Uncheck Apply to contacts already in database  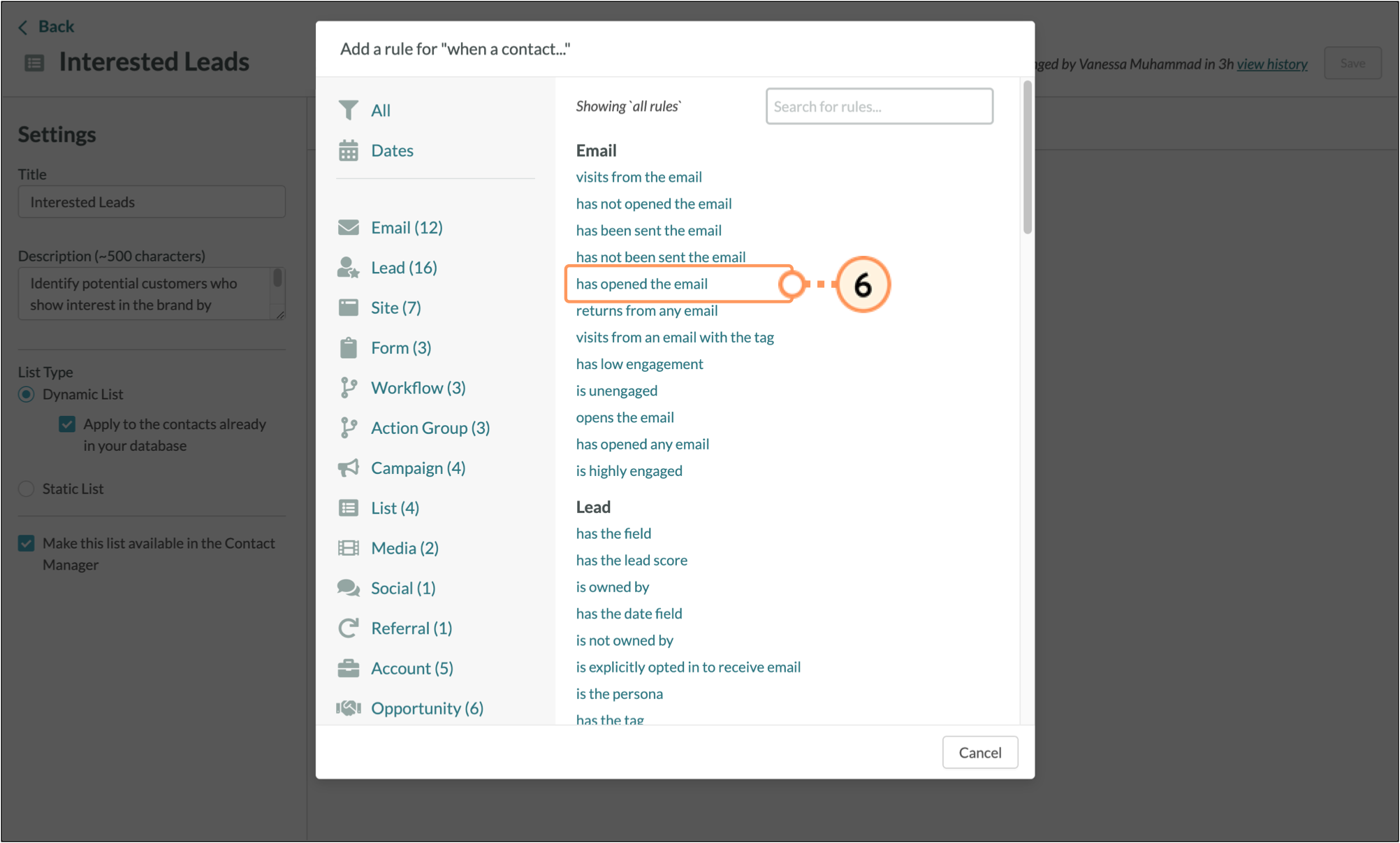pos(67,424)
